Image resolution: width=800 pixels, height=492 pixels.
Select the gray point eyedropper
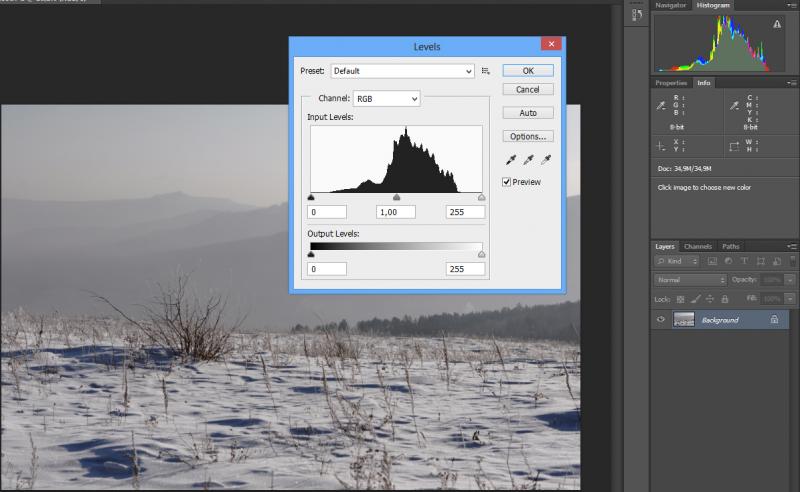tap(529, 160)
